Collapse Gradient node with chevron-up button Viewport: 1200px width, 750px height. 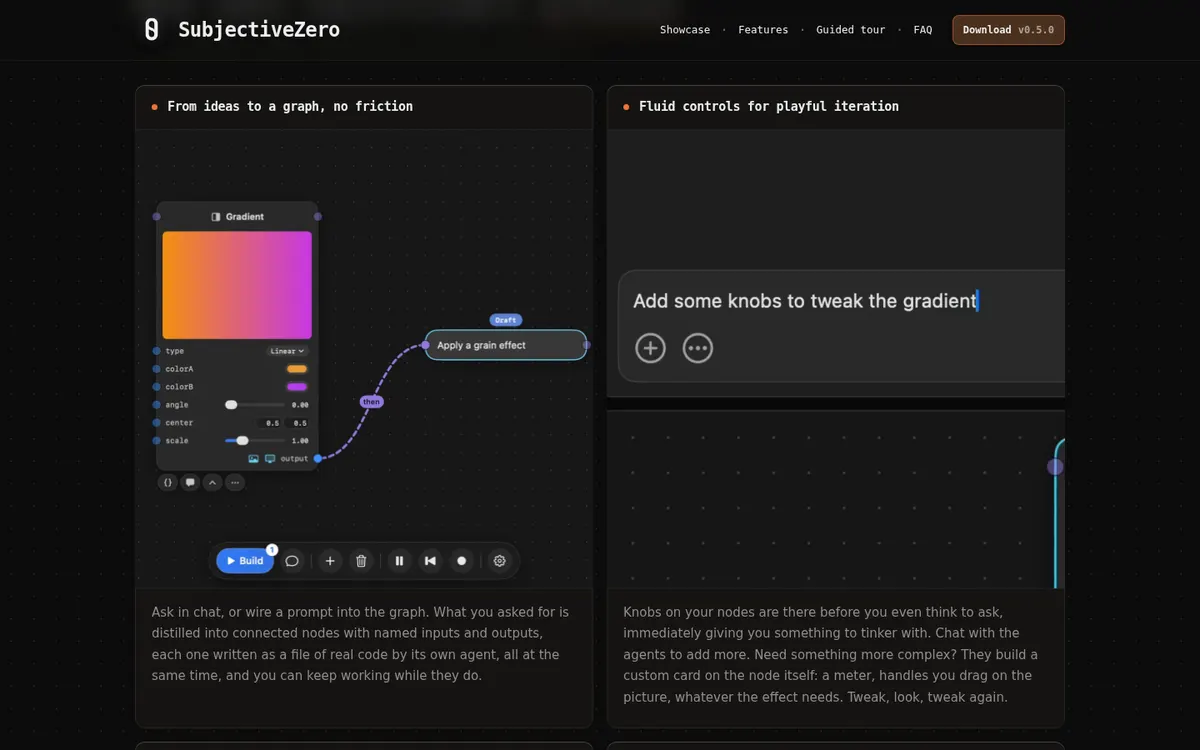click(212, 482)
